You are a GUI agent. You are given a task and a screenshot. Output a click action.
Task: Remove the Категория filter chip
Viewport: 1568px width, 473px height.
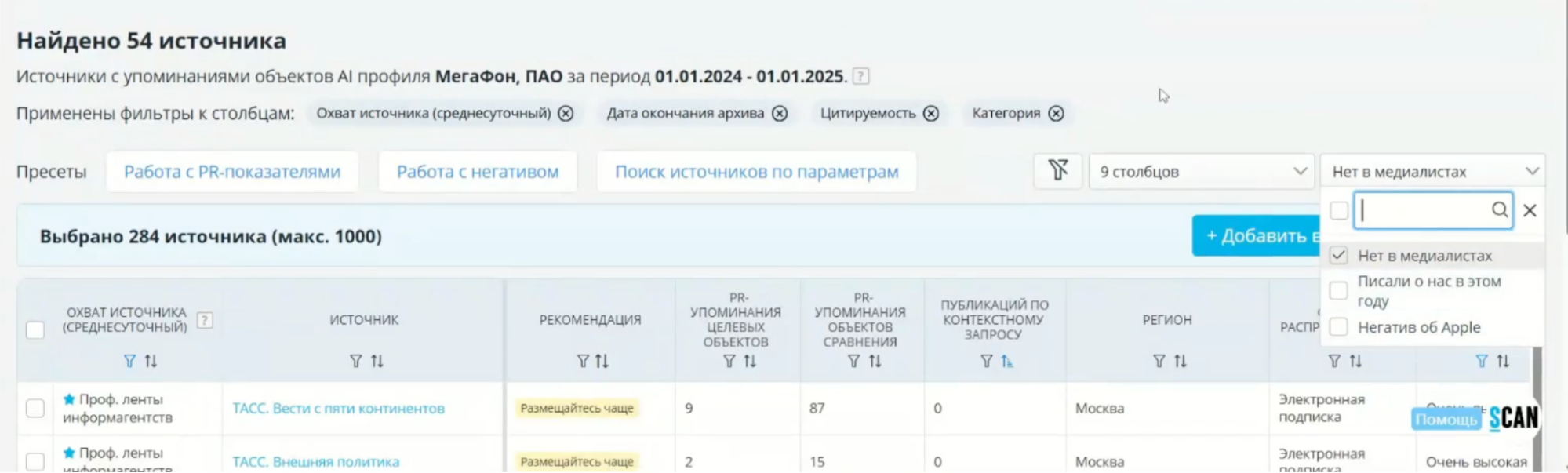tap(1057, 114)
